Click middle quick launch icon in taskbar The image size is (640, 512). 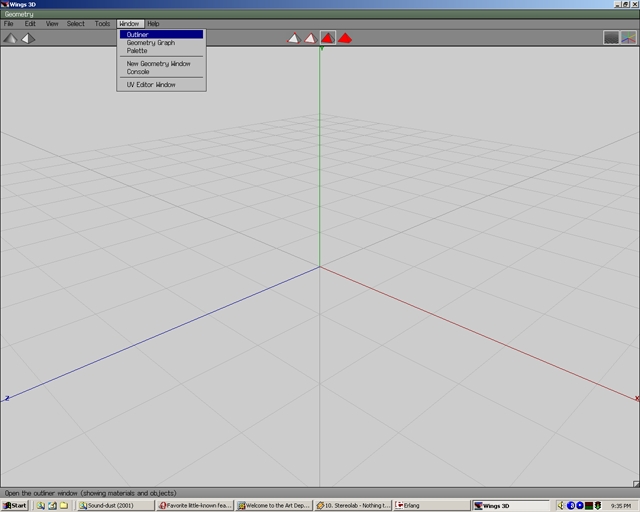click(52, 505)
